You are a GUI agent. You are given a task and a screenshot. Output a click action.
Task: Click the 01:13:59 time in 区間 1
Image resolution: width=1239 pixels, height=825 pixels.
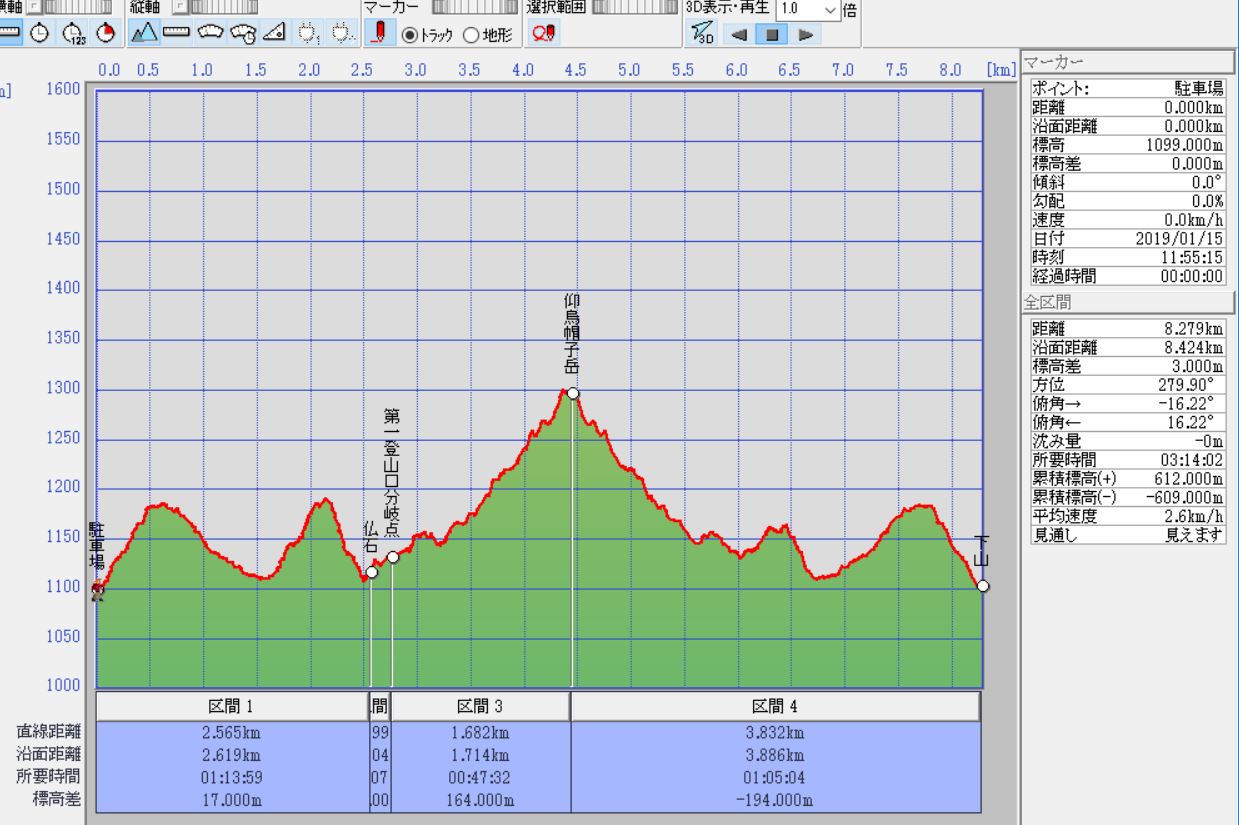[232, 777]
